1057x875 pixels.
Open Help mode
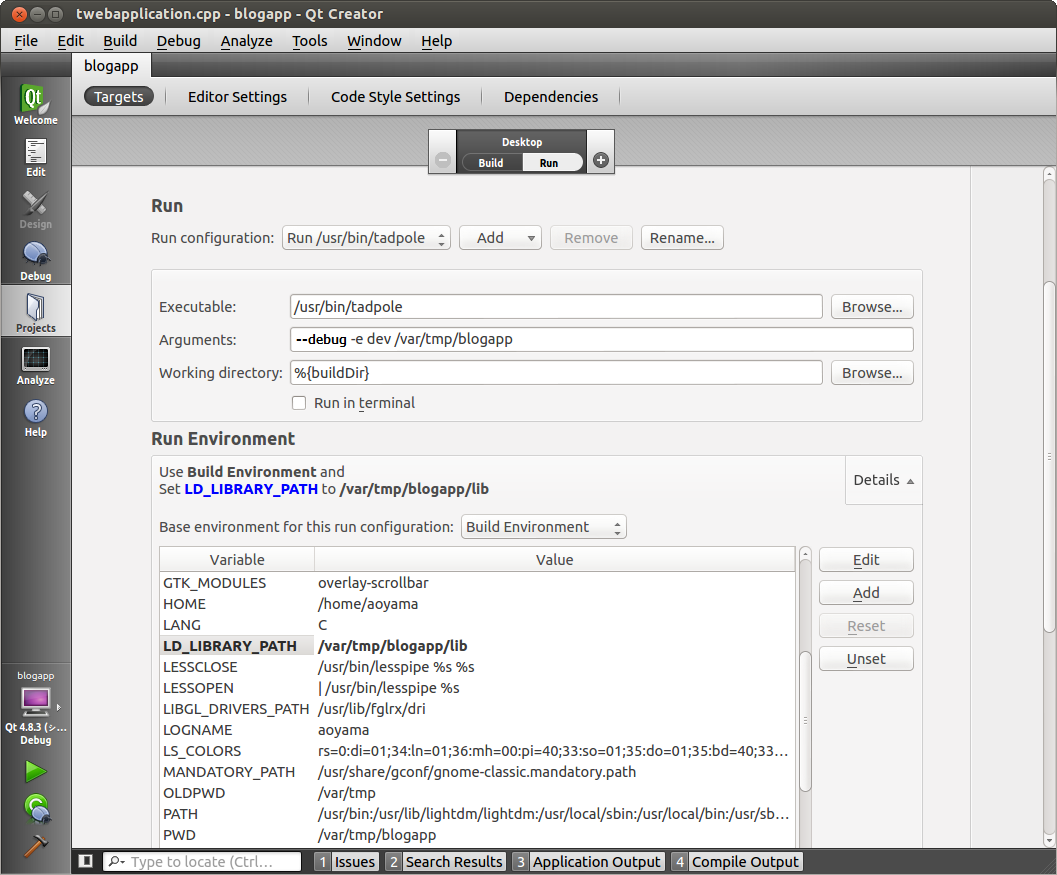[x=36, y=417]
